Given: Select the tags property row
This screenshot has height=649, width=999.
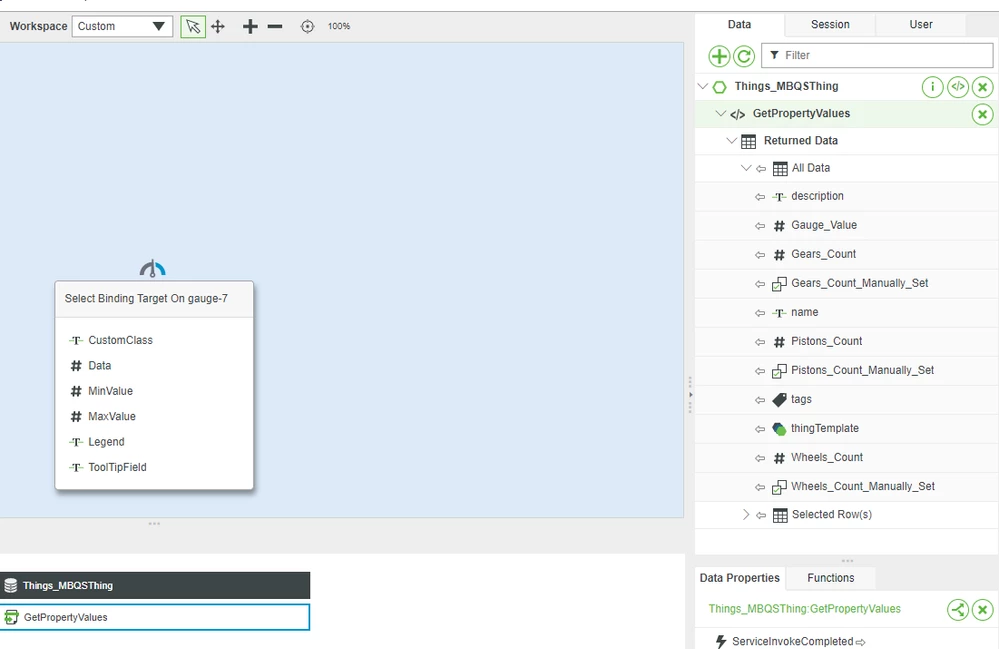Looking at the screenshot, I should (847, 399).
